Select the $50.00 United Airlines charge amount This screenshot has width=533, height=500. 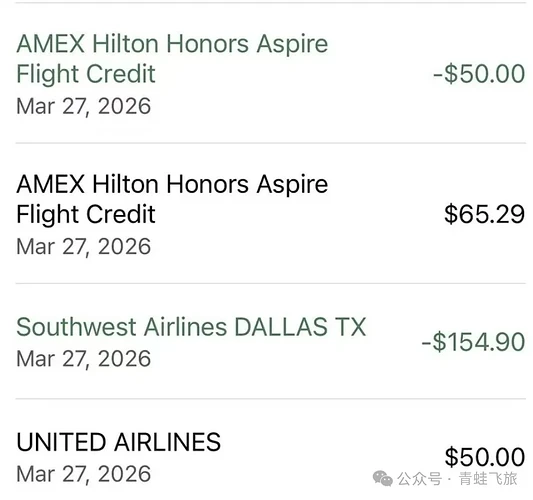point(485,457)
